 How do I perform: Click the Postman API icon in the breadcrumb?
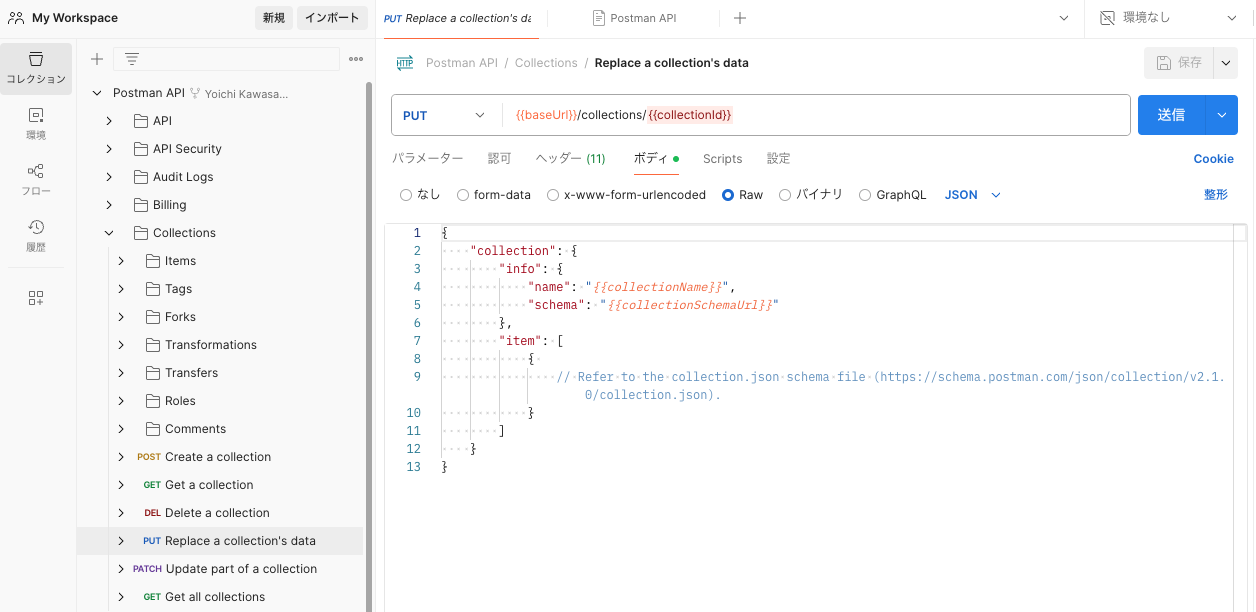tap(404, 62)
